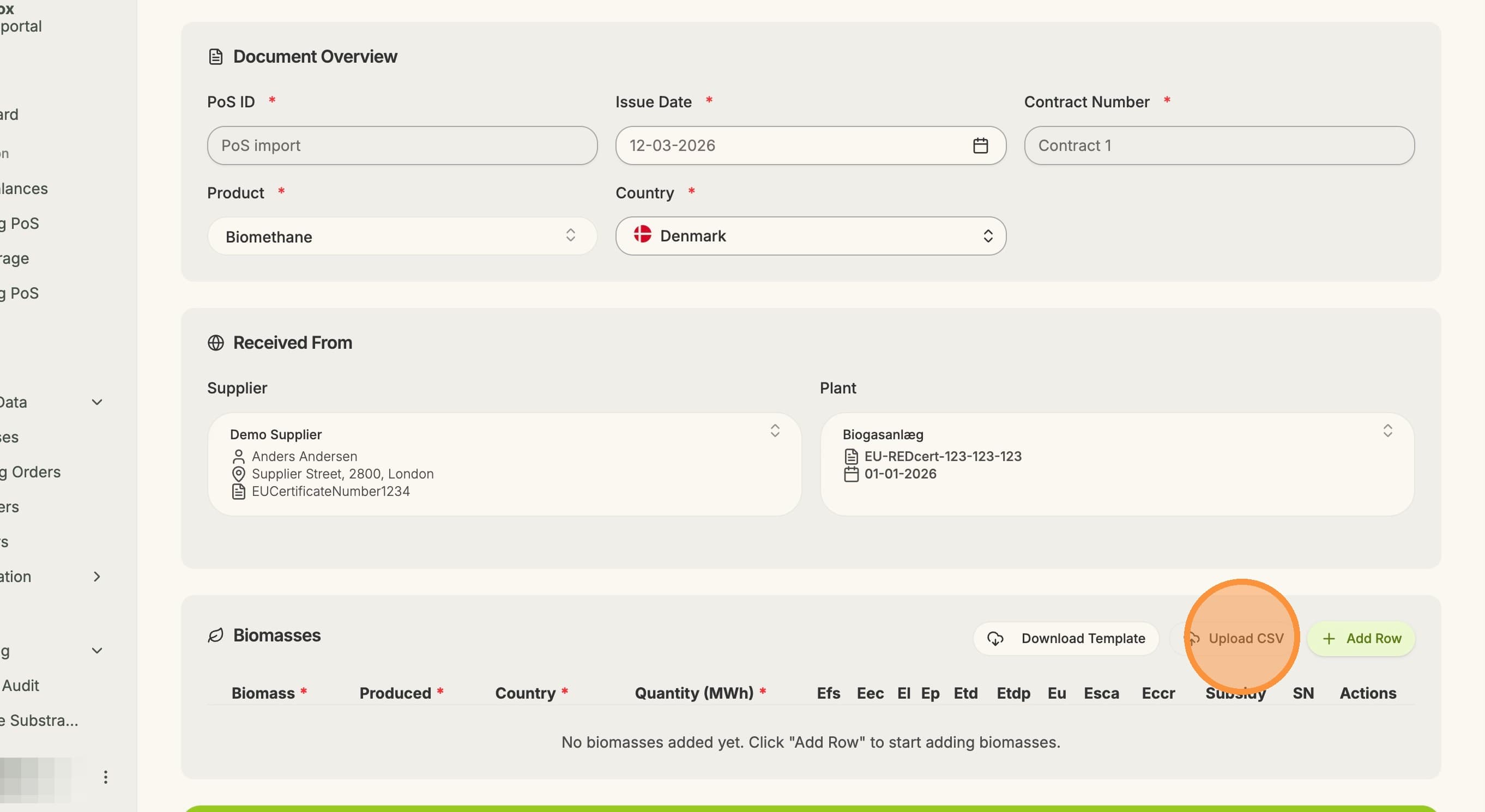Click the "Biomass" column header

coord(263,693)
